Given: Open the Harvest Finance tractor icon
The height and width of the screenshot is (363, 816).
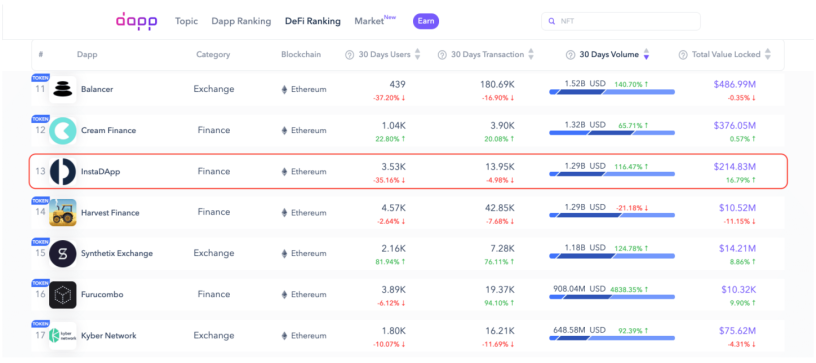Looking at the screenshot, I should pos(63,212).
